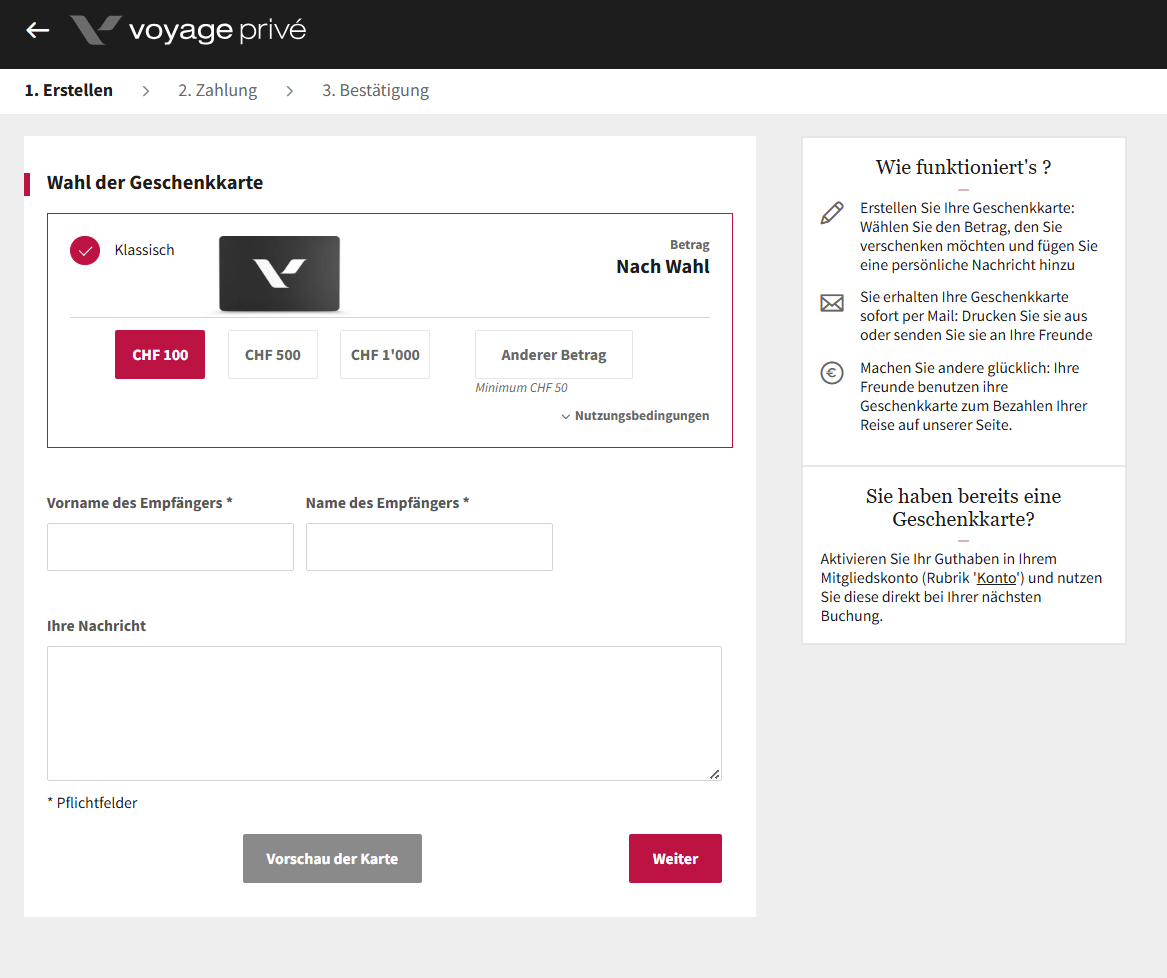Image resolution: width=1167 pixels, height=978 pixels.
Task: Go to step 3. Bestätigung
Action: 375,91
